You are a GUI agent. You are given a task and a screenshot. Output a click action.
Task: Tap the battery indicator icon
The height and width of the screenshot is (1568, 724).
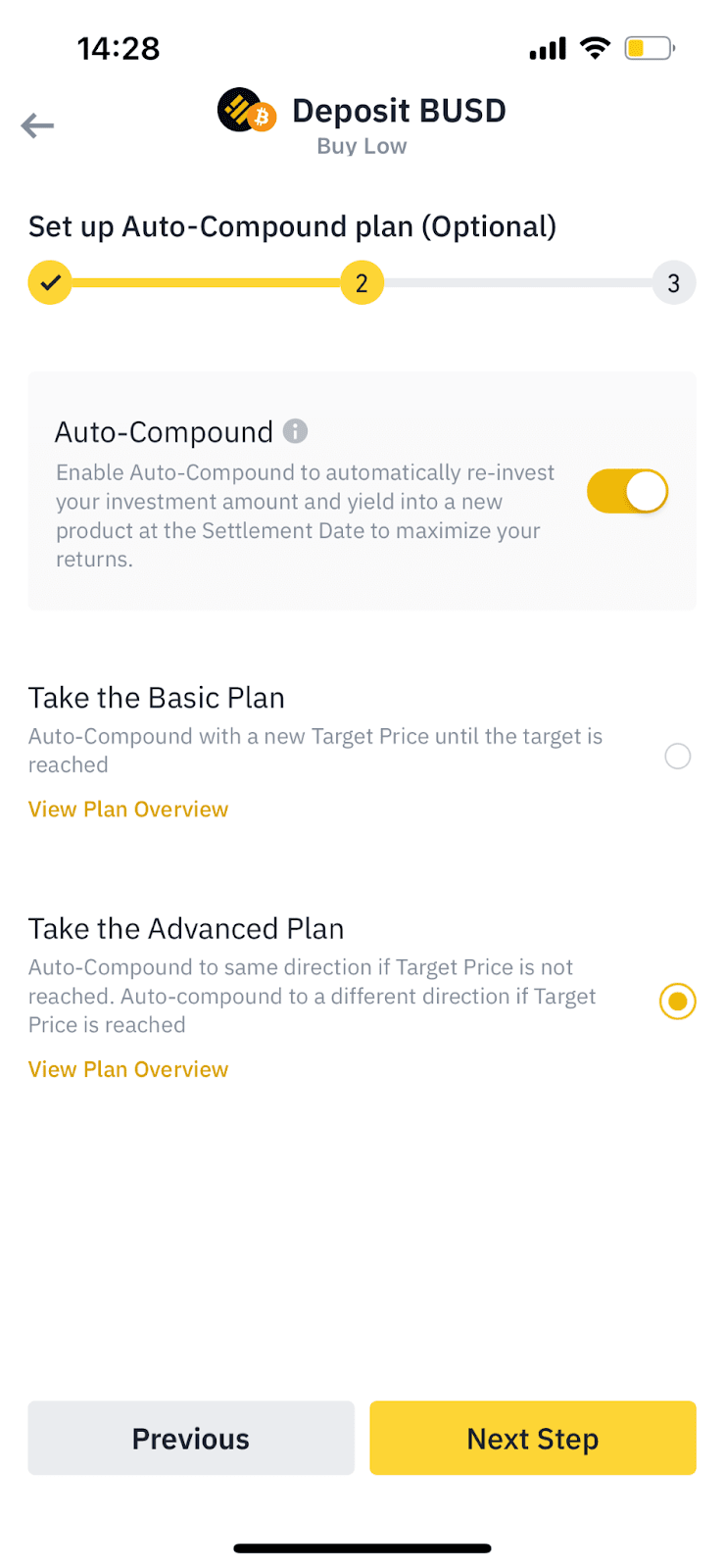pyautogui.click(x=650, y=48)
